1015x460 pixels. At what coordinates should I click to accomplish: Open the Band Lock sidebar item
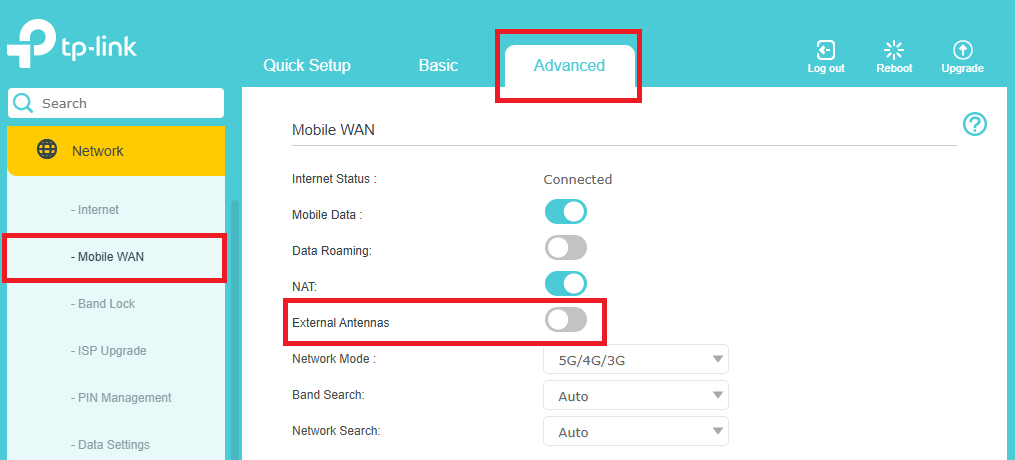pos(103,303)
